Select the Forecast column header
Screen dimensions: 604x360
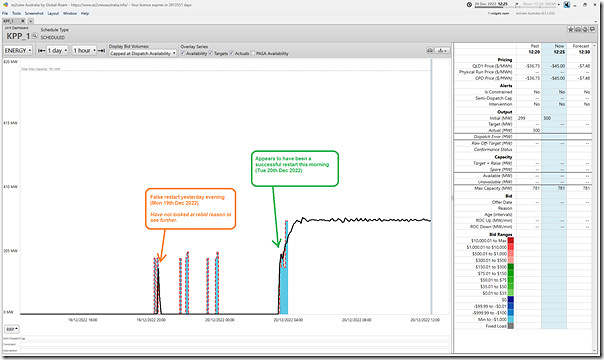(x=581, y=46)
